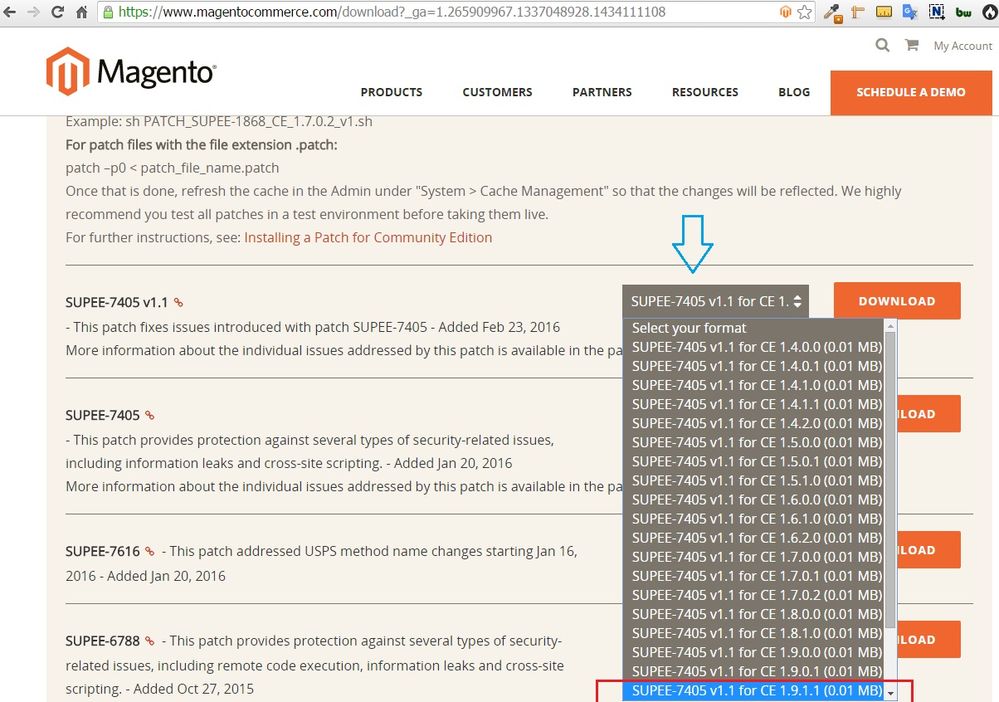999x702 pixels.
Task: Select SUPEE-7405 v1.1 for CE 1.5.0.0
Action: [754, 442]
